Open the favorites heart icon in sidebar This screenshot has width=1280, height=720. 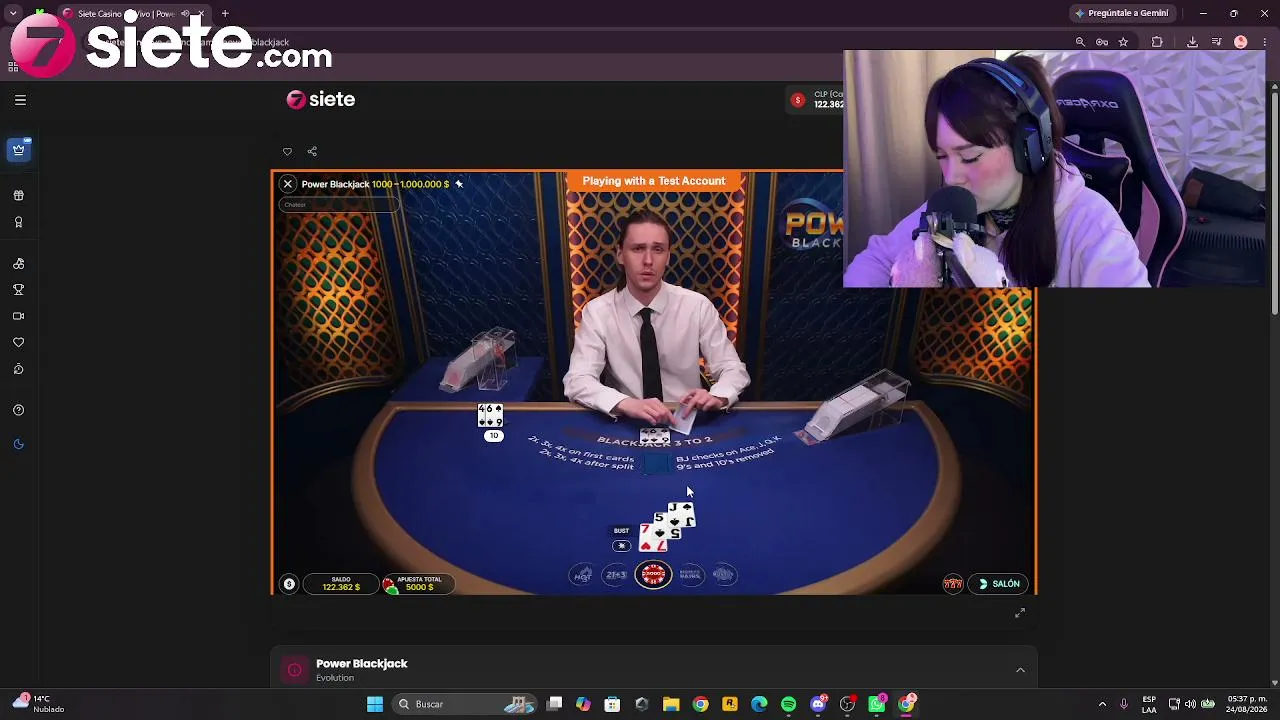pos(19,343)
